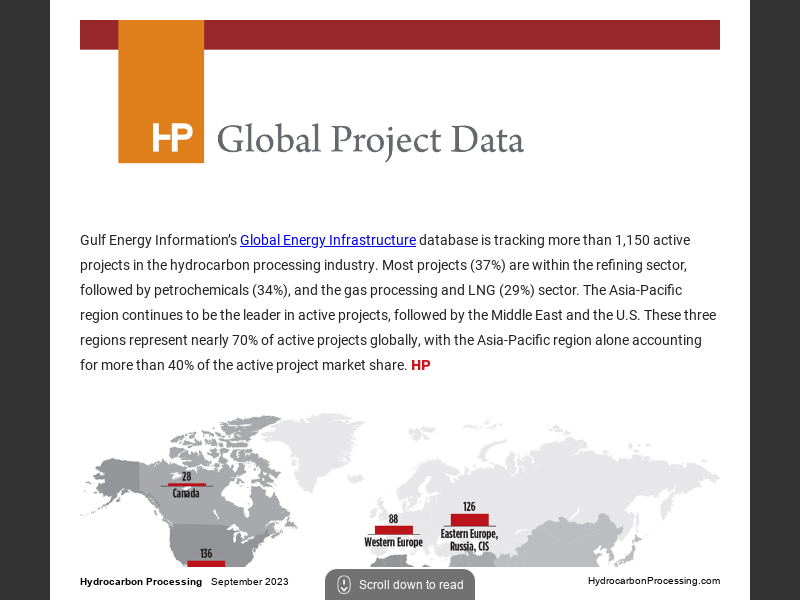Click the Western Europe label text
The height and width of the screenshot is (600, 800).
point(393,542)
